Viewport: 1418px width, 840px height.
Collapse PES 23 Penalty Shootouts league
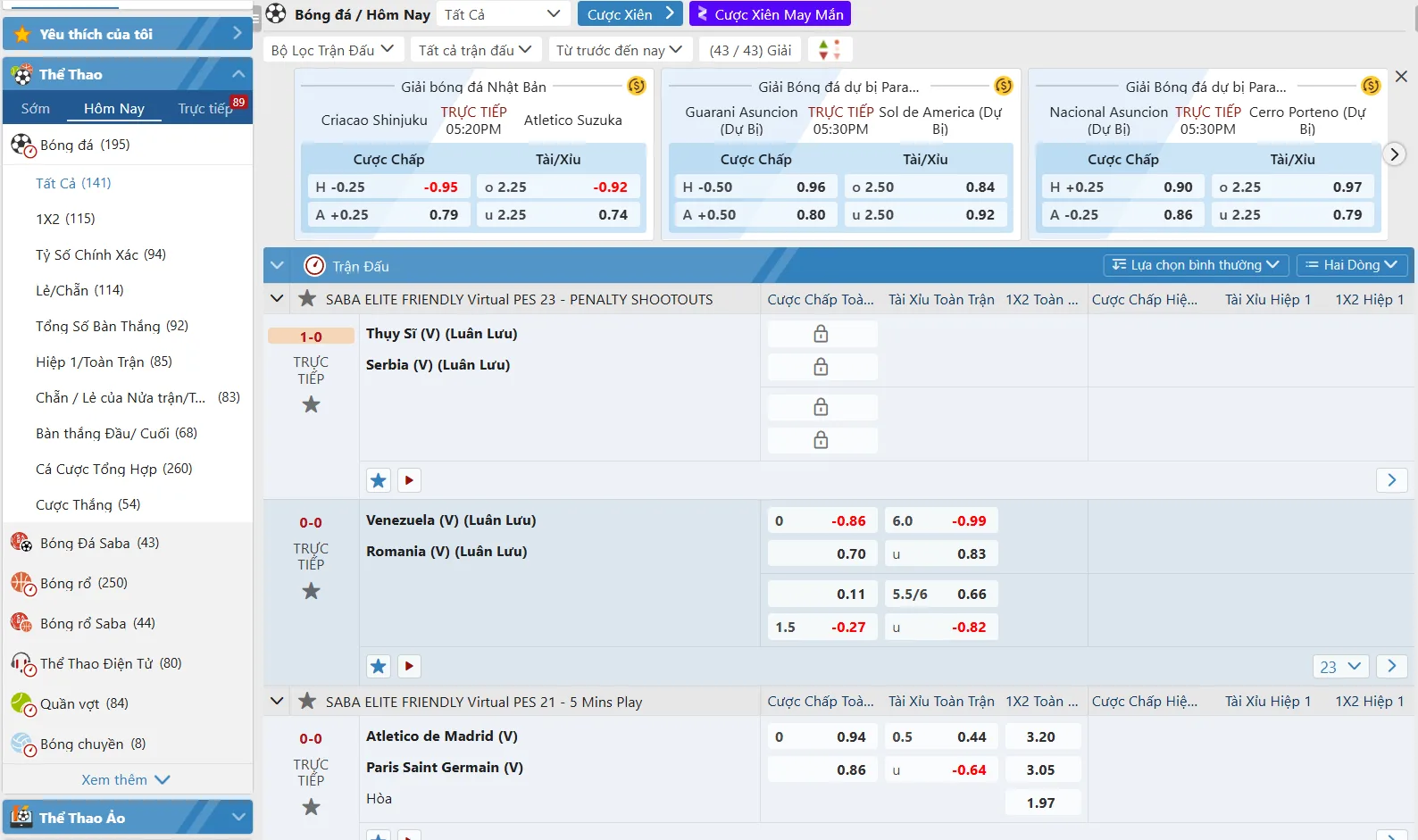[277, 299]
